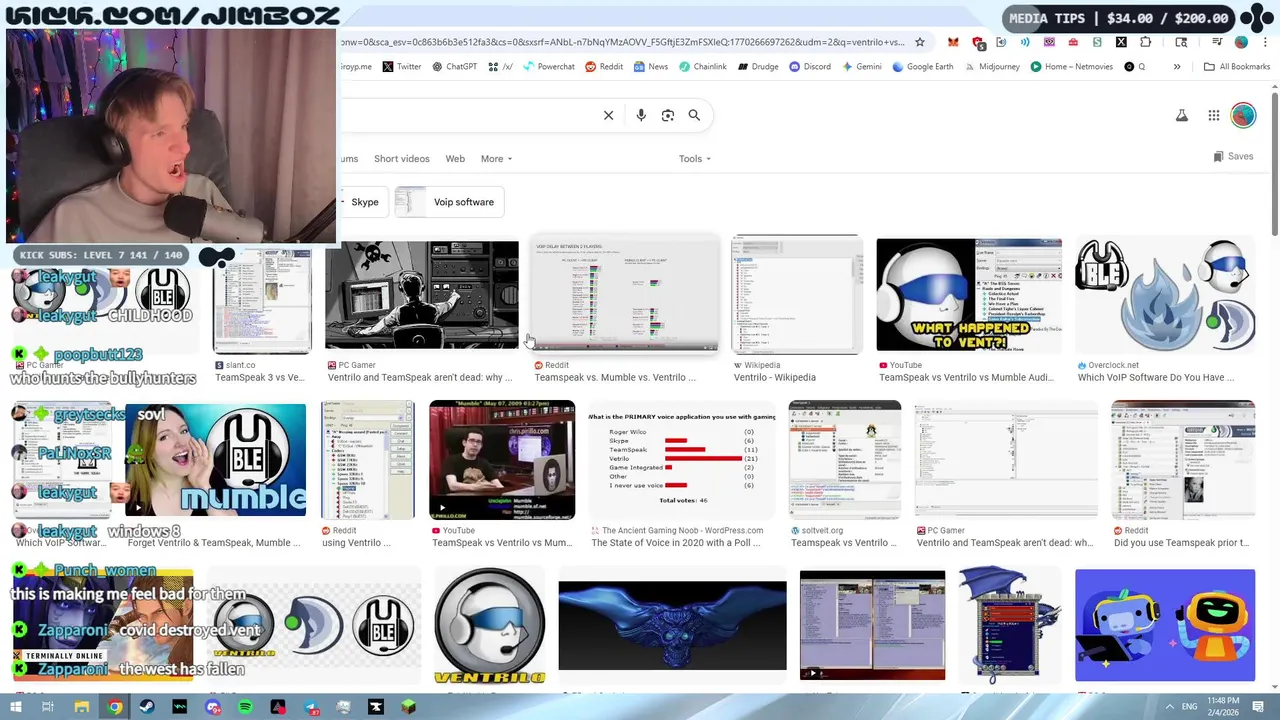
Task: Click 'Ventrilo - Wikipedia' result title
Action: [x=775, y=378]
